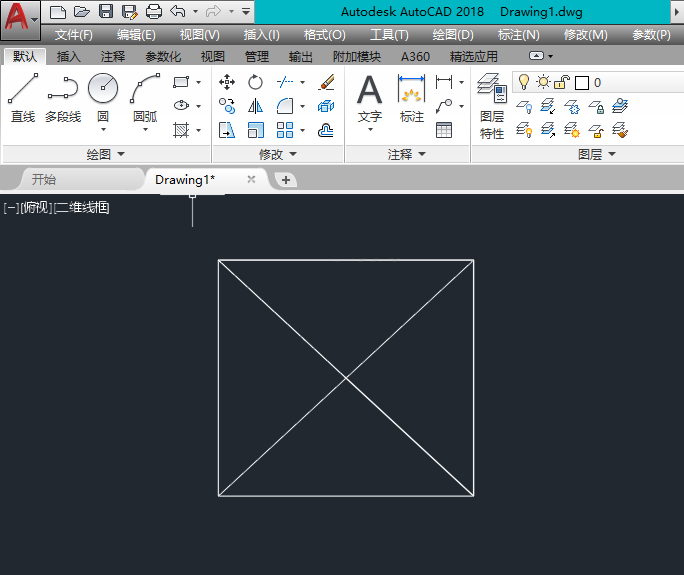
Task: Activate the Mirror tool
Action: (x=255, y=106)
